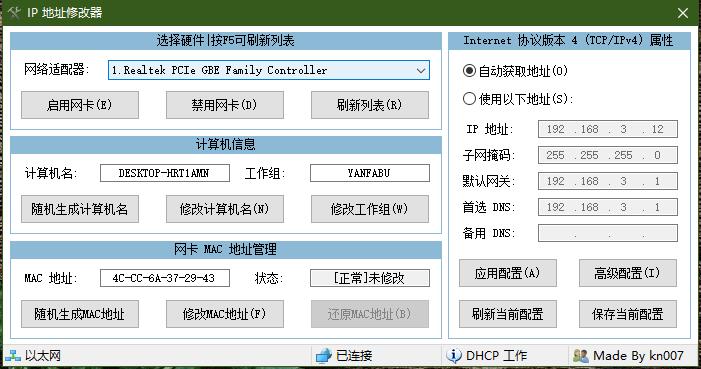Click 应用配置(A) button

(508, 273)
